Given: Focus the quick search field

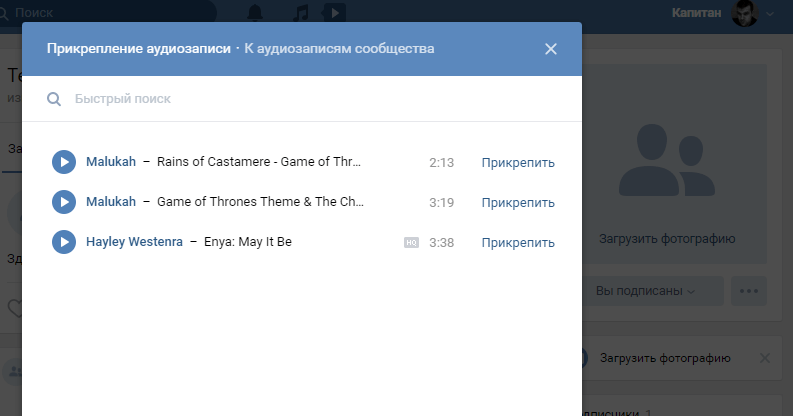Looking at the screenshot, I should click(300, 99).
